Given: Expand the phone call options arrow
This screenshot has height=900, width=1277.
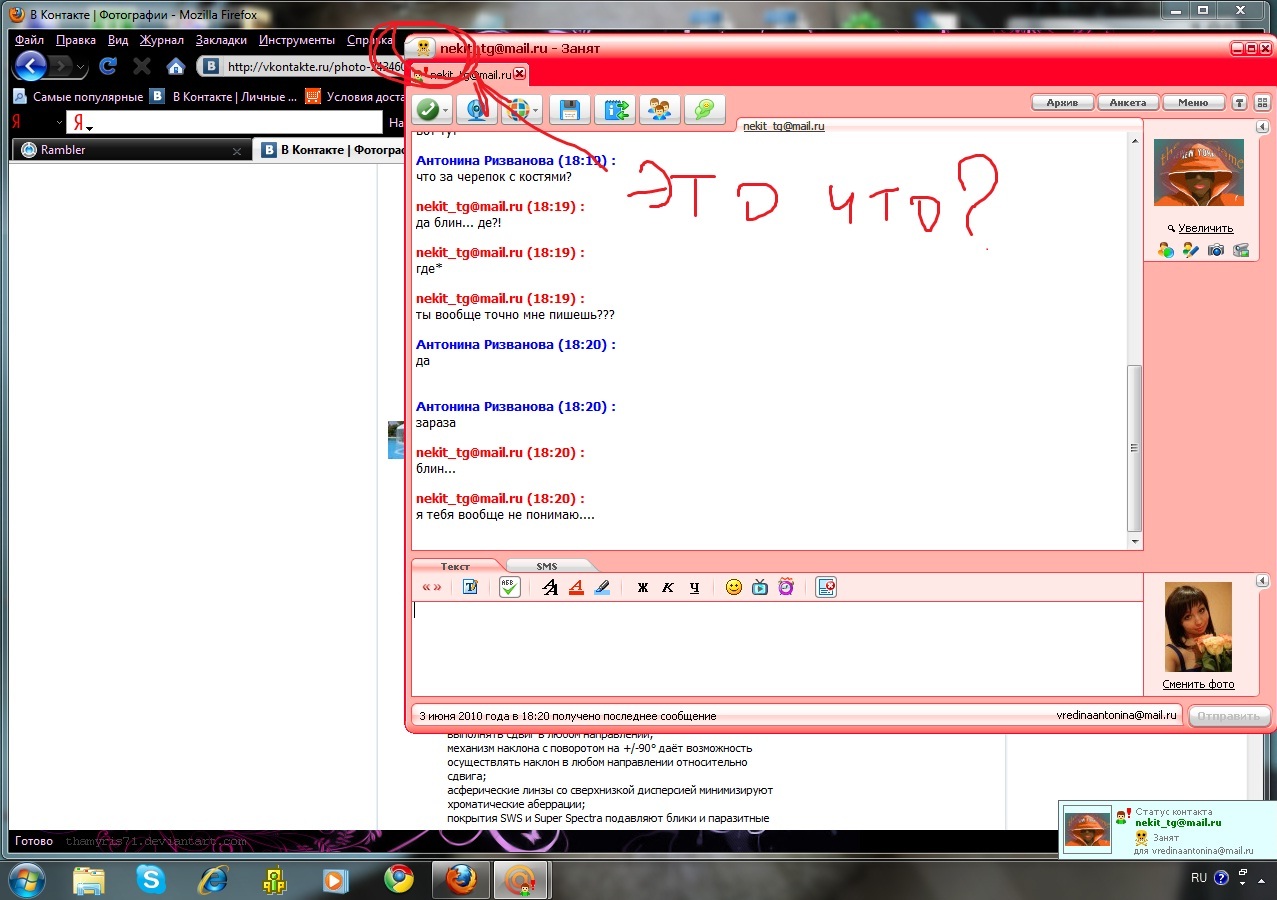Looking at the screenshot, I should coord(446,110).
